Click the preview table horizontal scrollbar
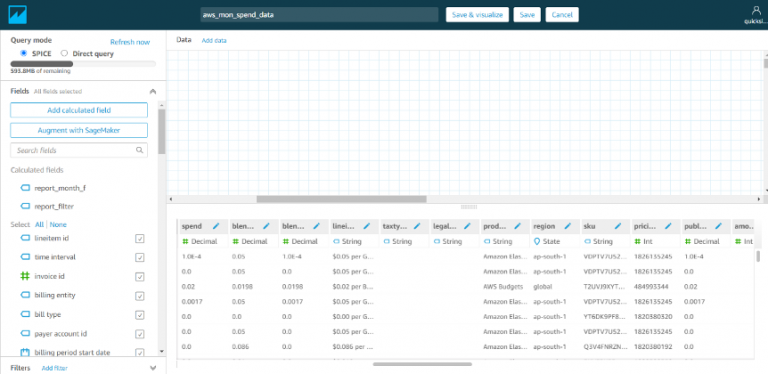 coord(422,364)
